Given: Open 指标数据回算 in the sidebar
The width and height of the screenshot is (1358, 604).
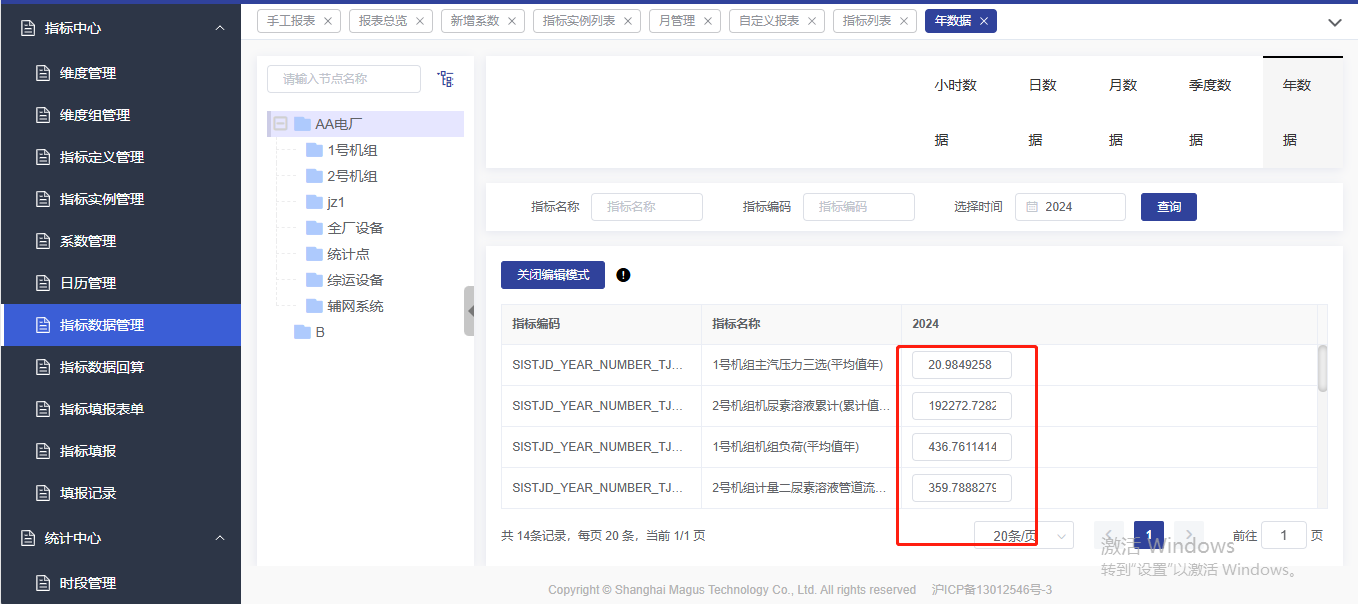Looking at the screenshot, I should (102, 367).
